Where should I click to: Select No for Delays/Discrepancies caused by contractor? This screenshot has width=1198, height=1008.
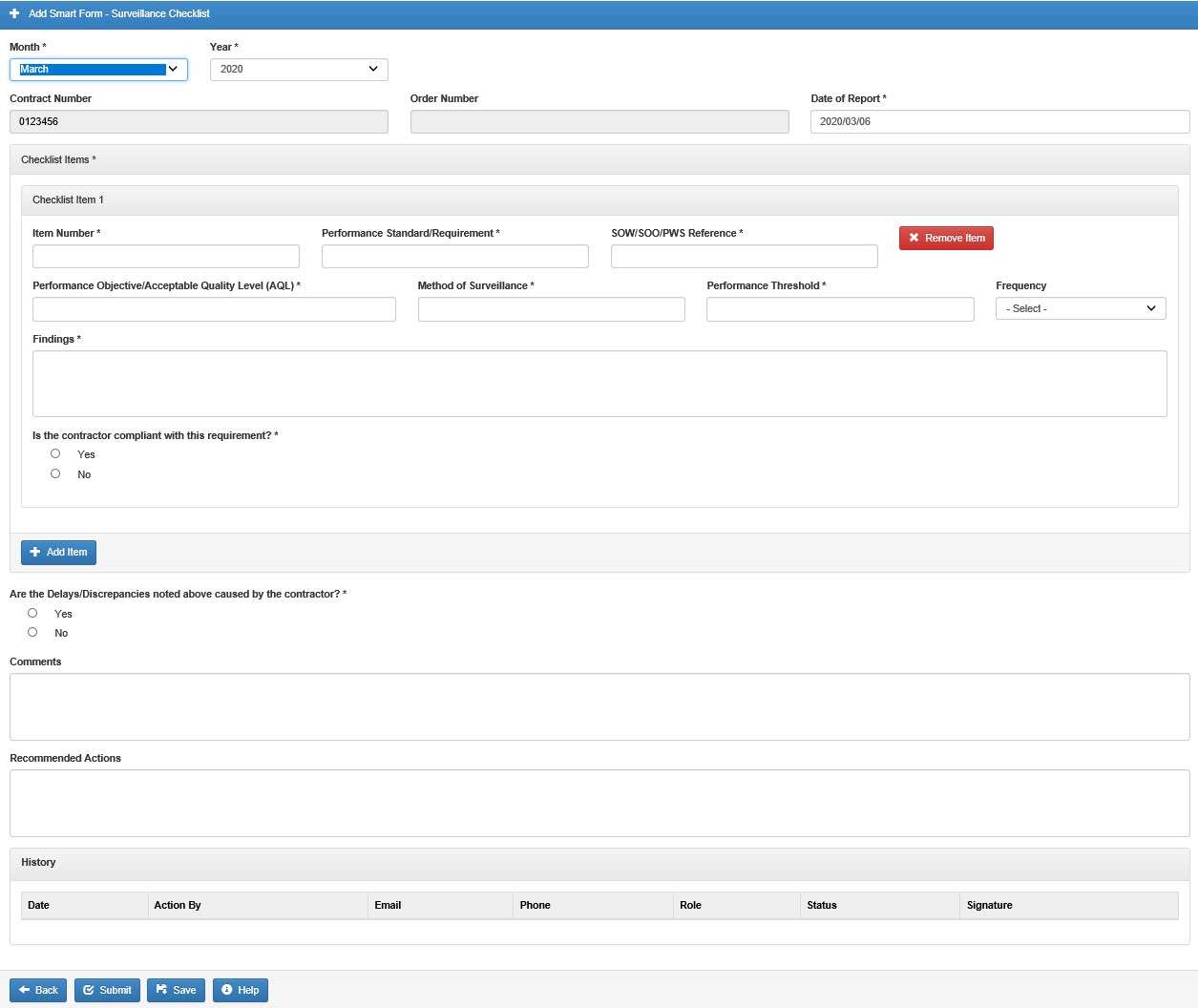click(x=32, y=632)
